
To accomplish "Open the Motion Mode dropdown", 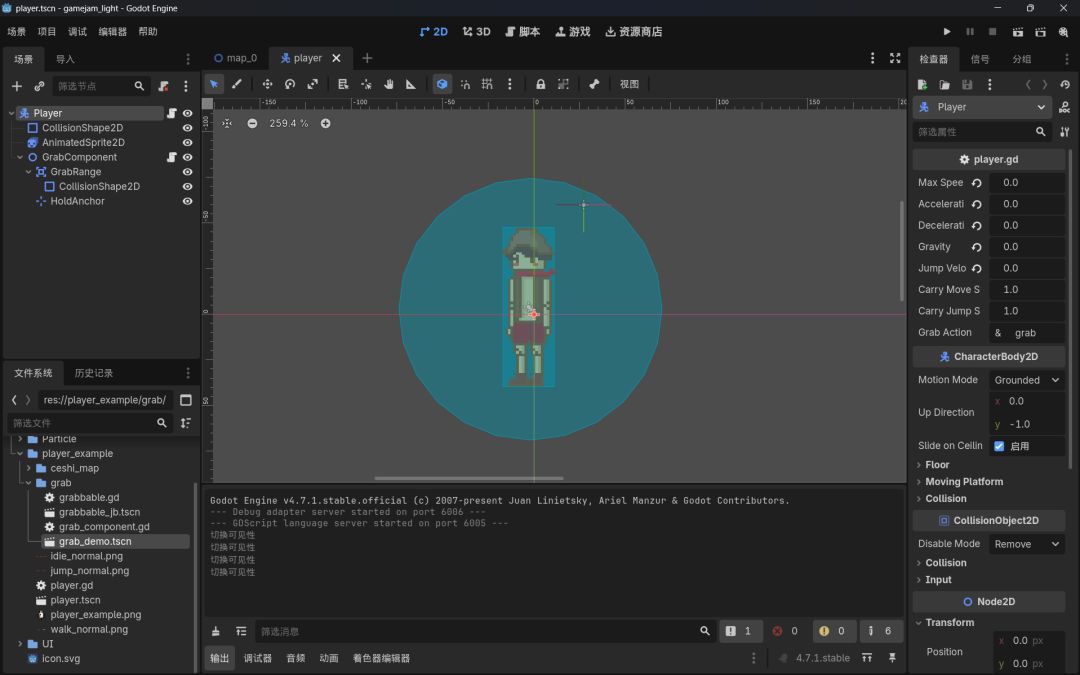I will click(x=1026, y=380).
